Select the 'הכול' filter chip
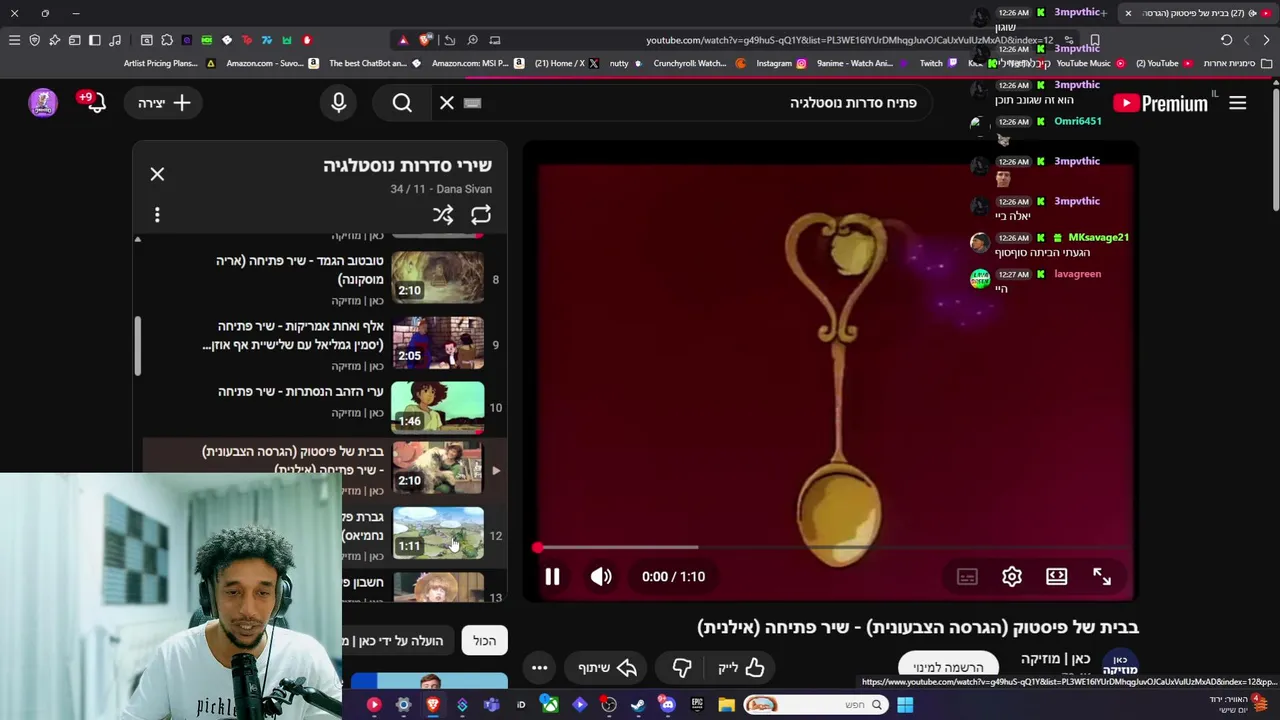1280x720 pixels. point(485,641)
